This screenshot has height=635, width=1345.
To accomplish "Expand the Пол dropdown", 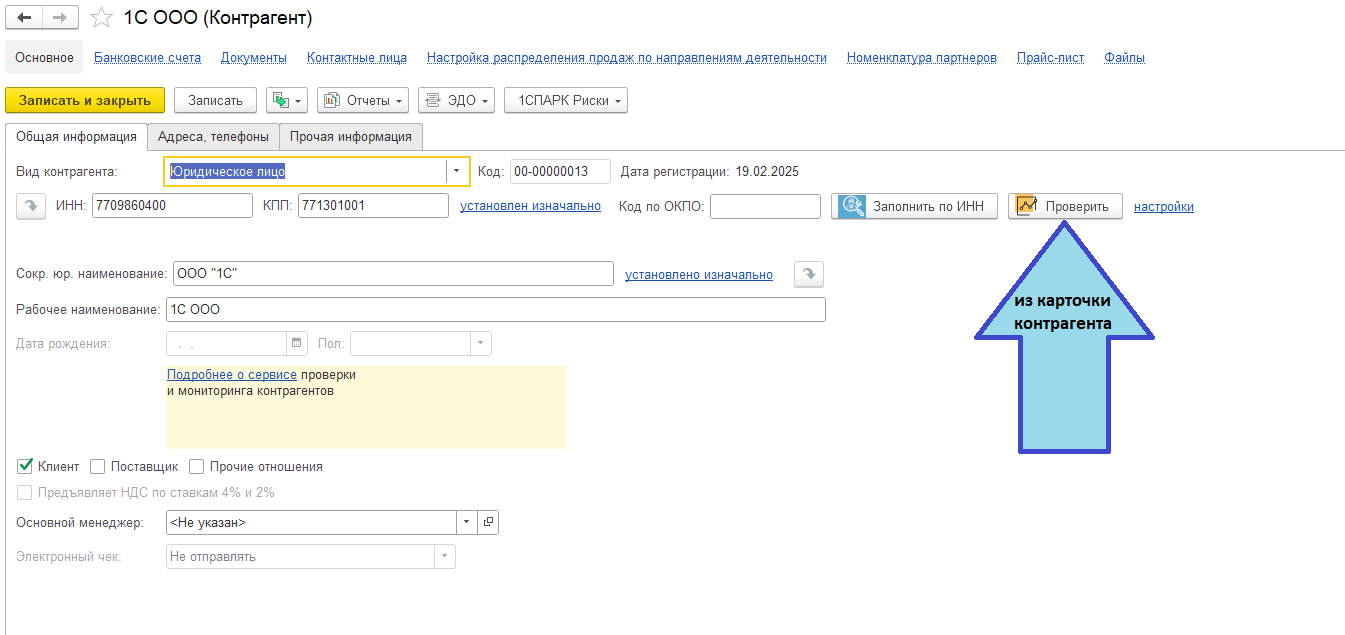I will click(x=481, y=343).
